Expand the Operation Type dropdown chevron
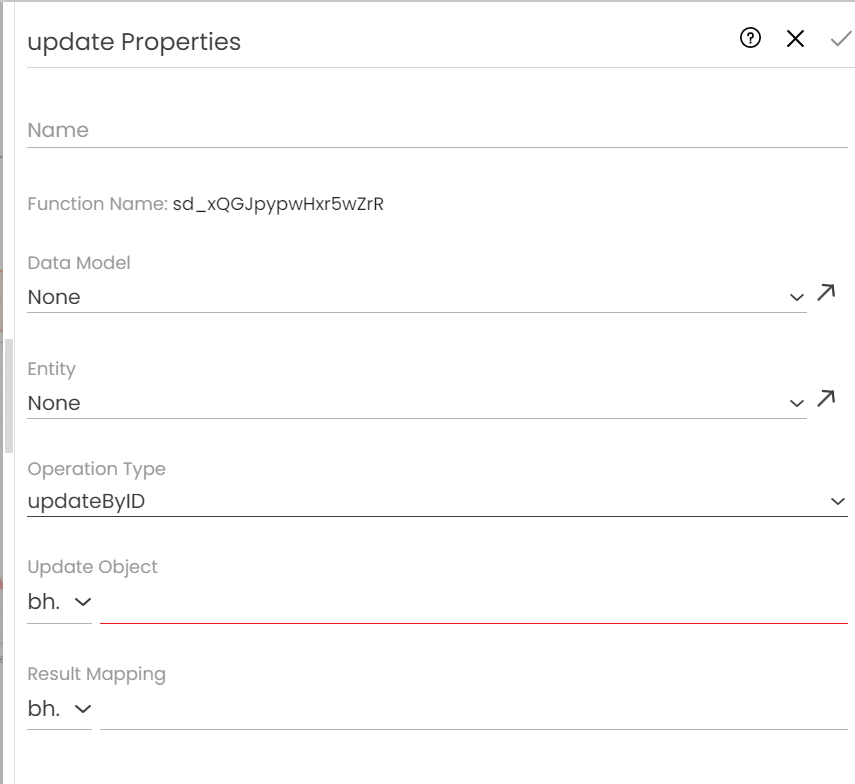The image size is (855, 784). point(838,501)
